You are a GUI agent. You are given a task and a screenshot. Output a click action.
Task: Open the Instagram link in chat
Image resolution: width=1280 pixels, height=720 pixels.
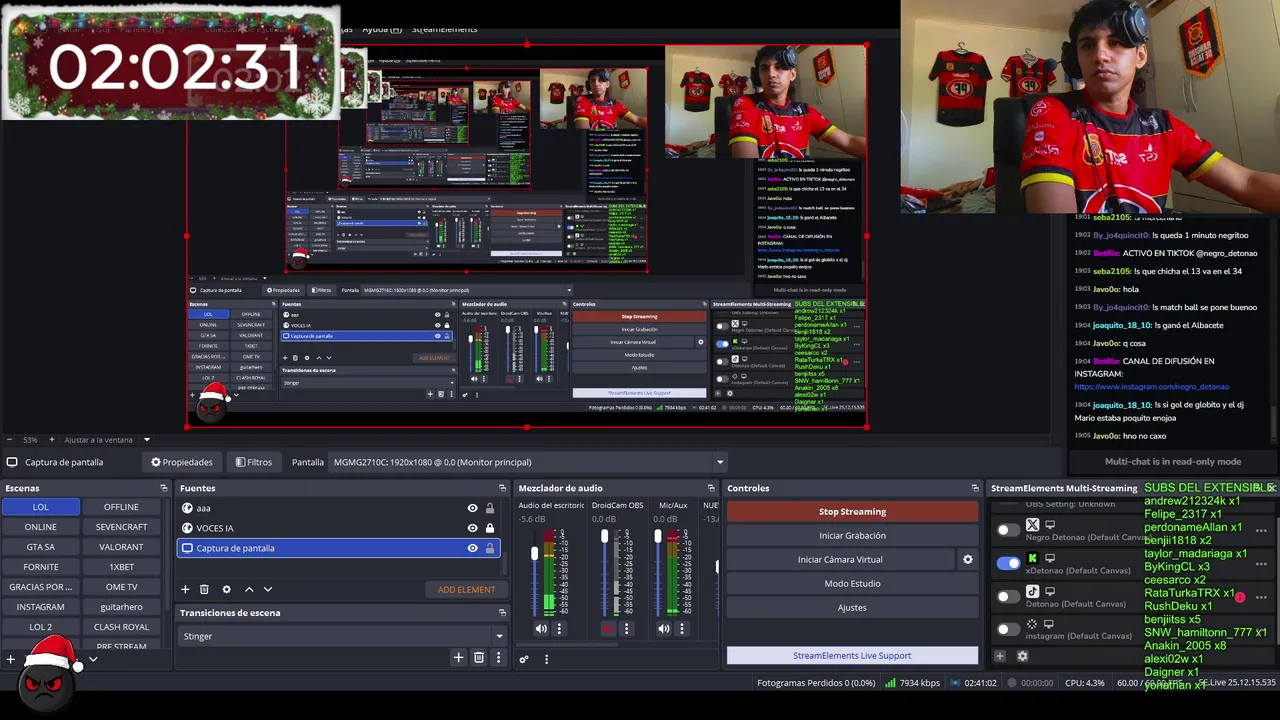[x=1152, y=387]
